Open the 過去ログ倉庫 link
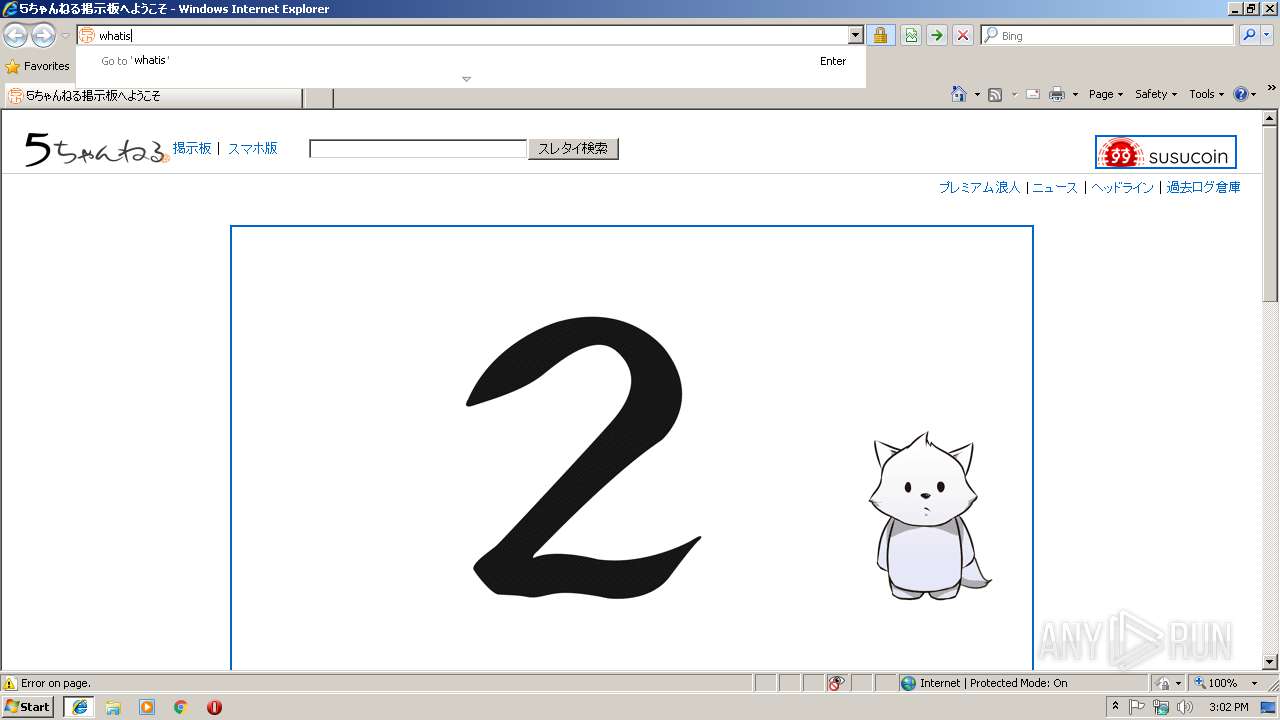This screenshot has height=720, width=1280. (1203, 187)
